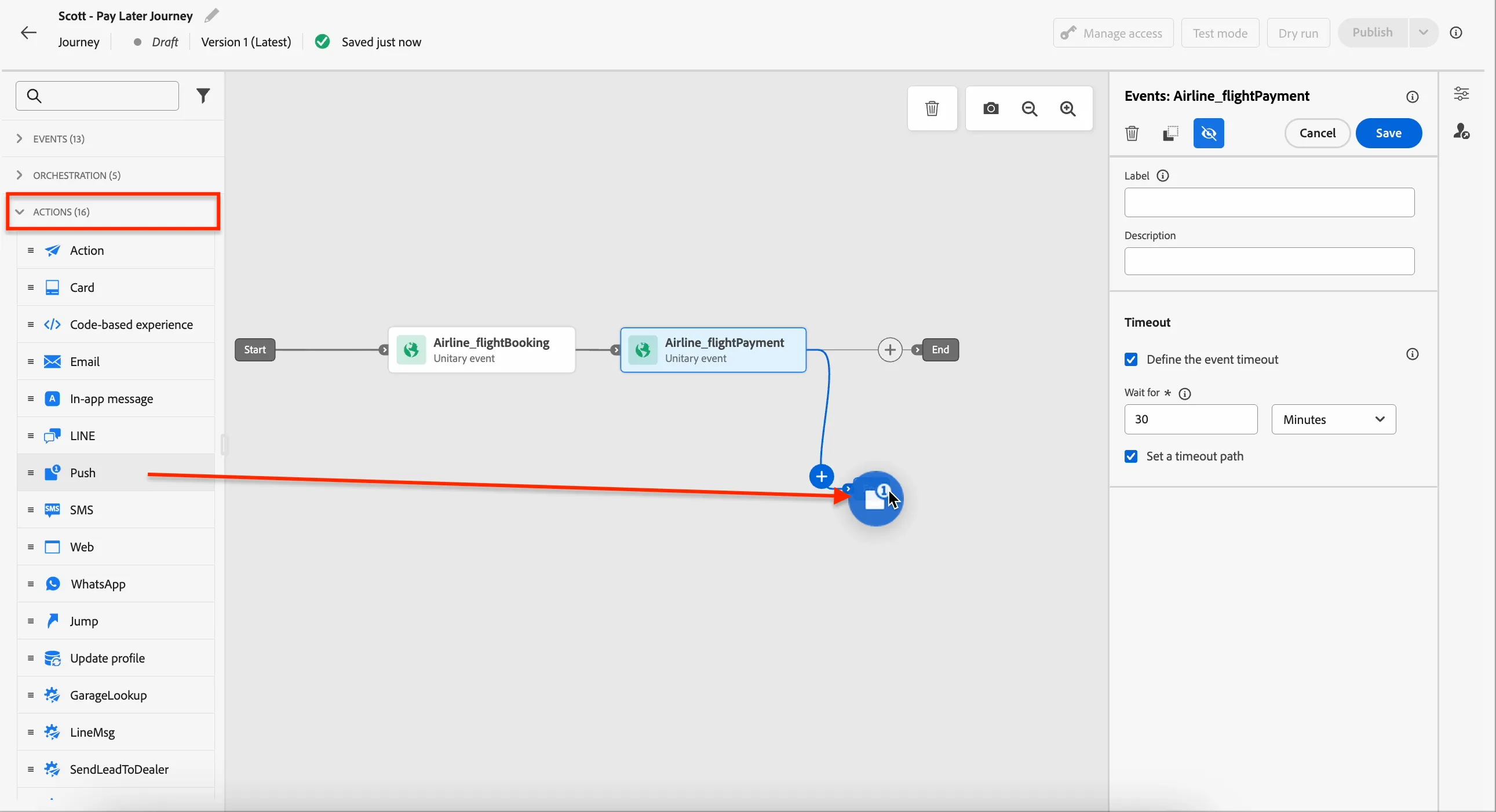Click the plus node before End

(890, 349)
